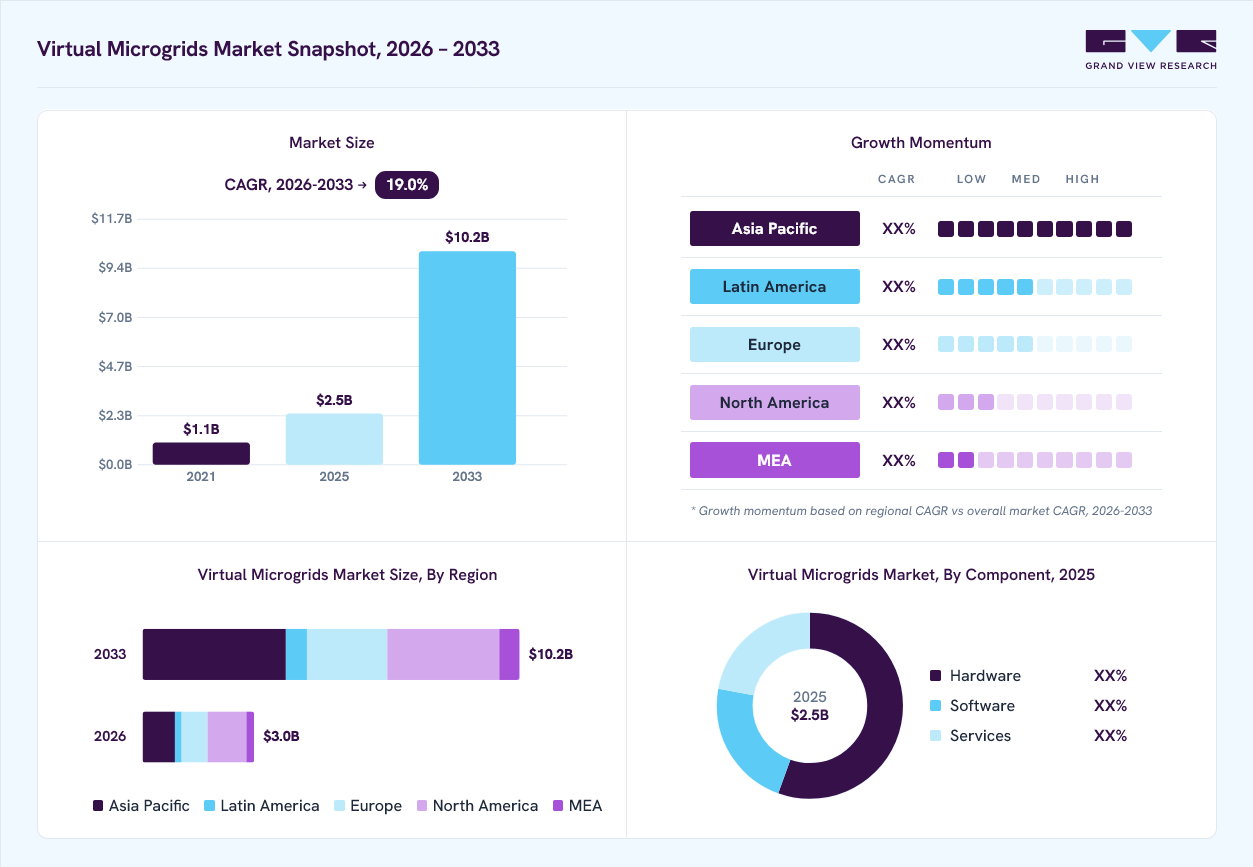
Task: Click the North America legend swatch
Action: tap(422, 806)
